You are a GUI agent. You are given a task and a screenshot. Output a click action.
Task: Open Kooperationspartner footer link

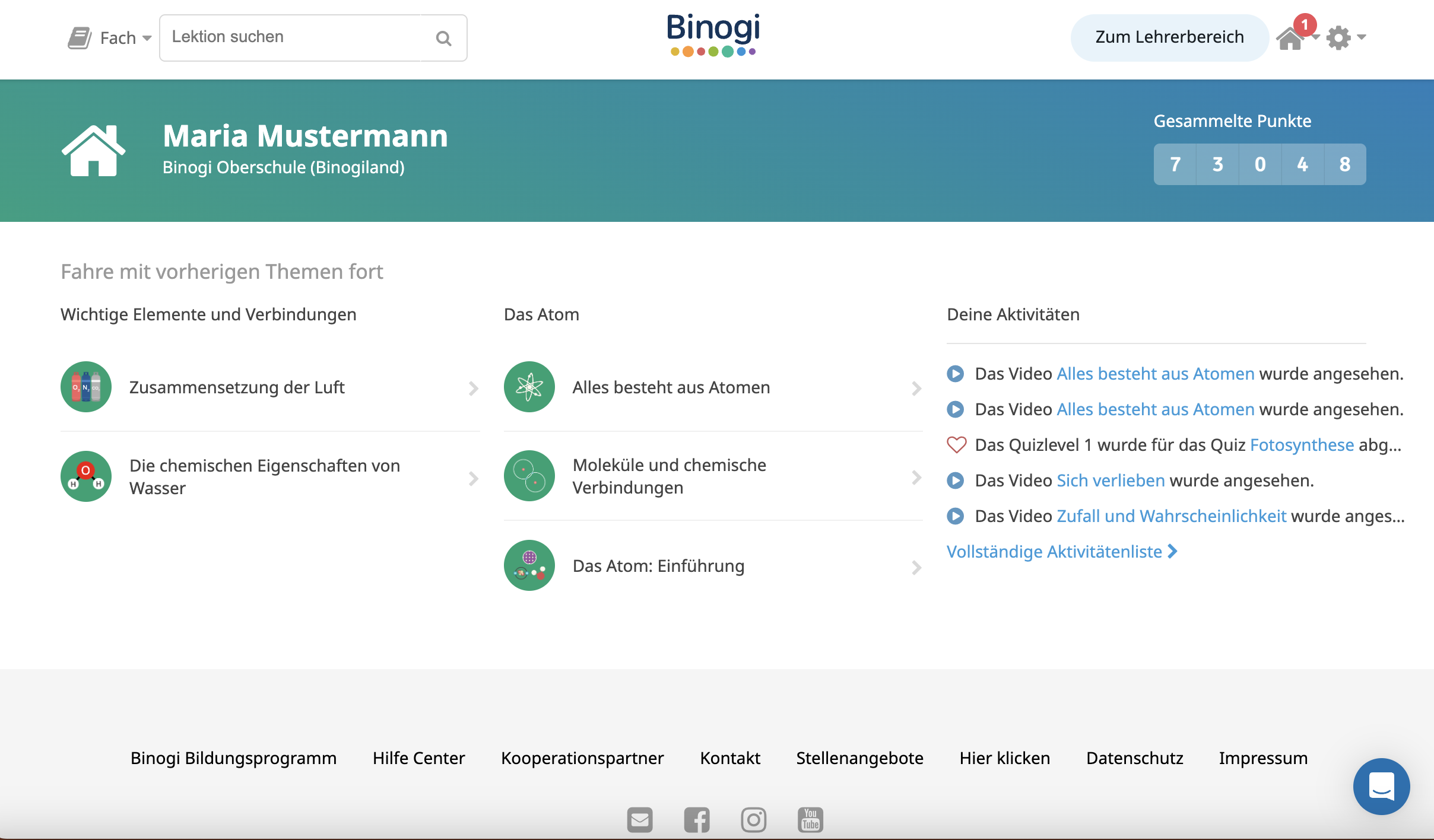click(x=582, y=758)
